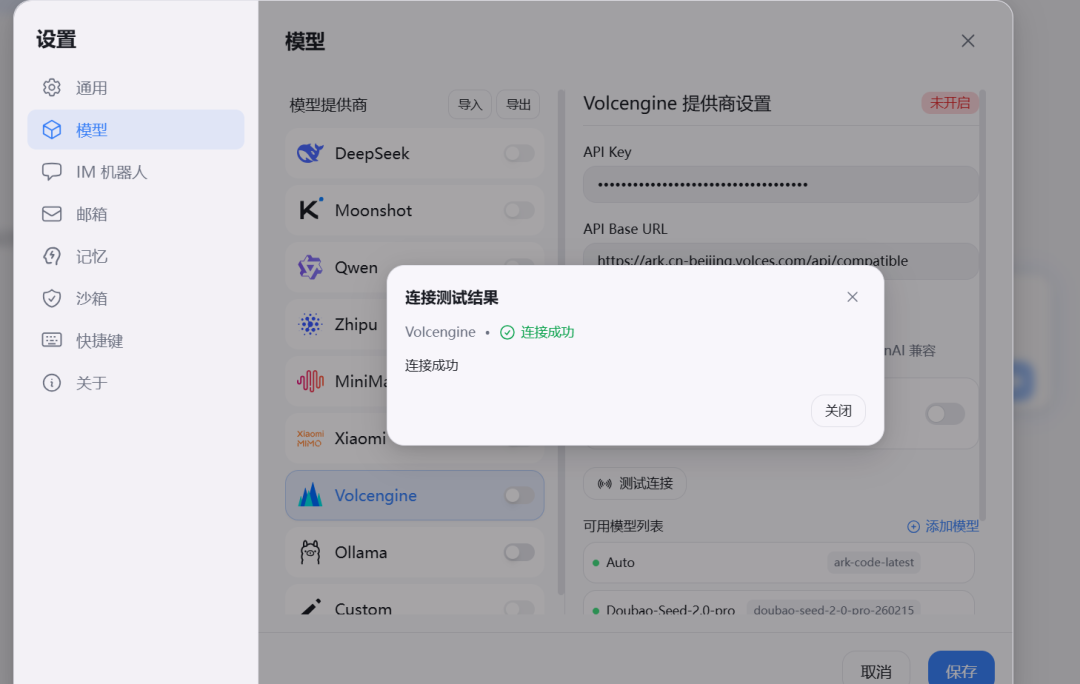Image resolution: width=1080 pixels, height=684 pixels.
Task: Go to the 记忆 settings section
Action: coord(91,256)
